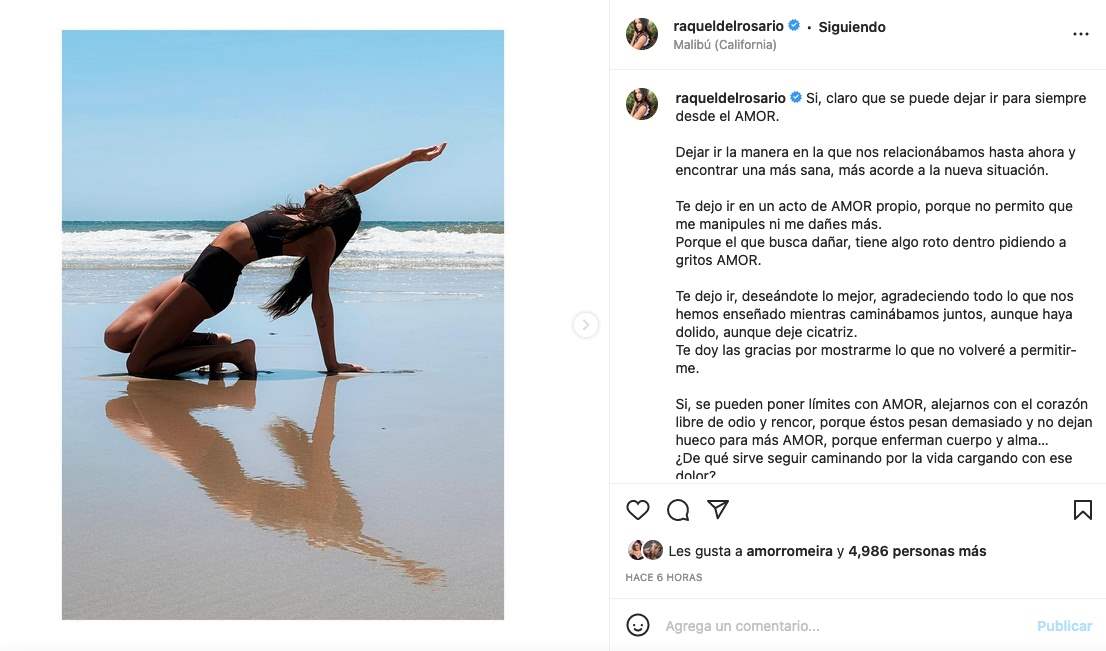This screenshot has height=651, width=1106.
Task: Open Malibú (California) location link
Action: [726, 45]
